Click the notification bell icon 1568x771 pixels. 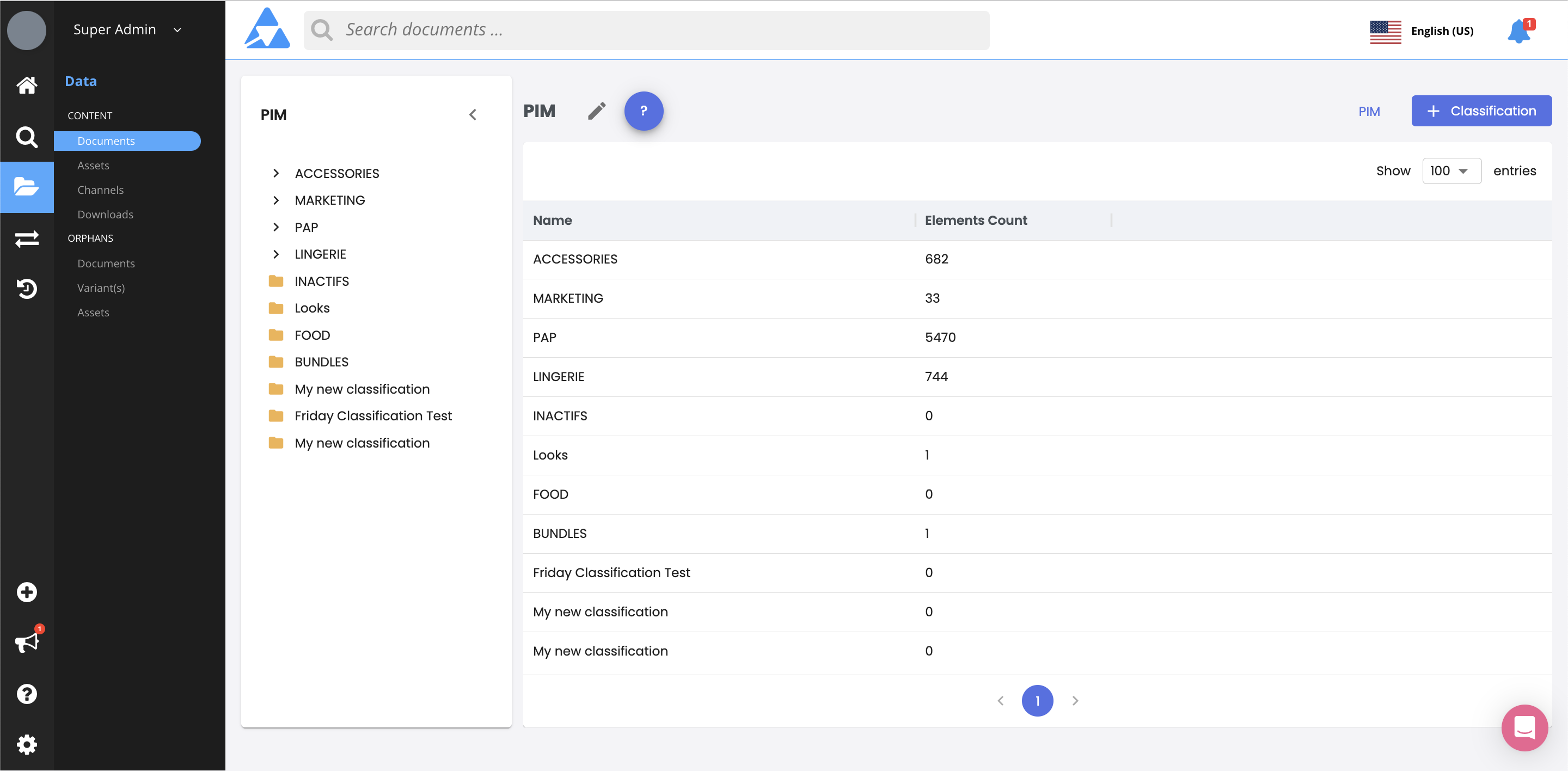1520,32
